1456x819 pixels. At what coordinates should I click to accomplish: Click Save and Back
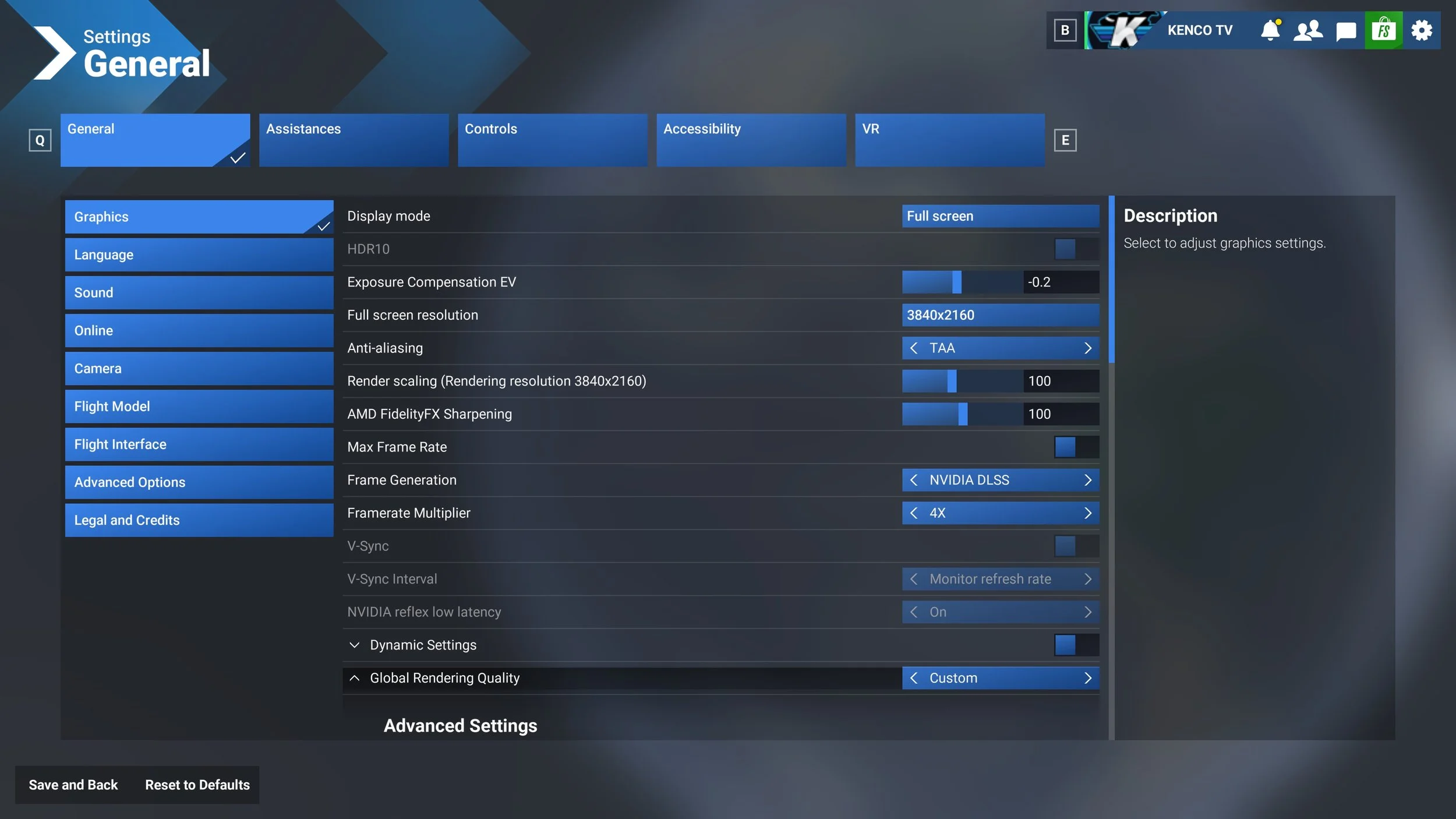[73, 785]
